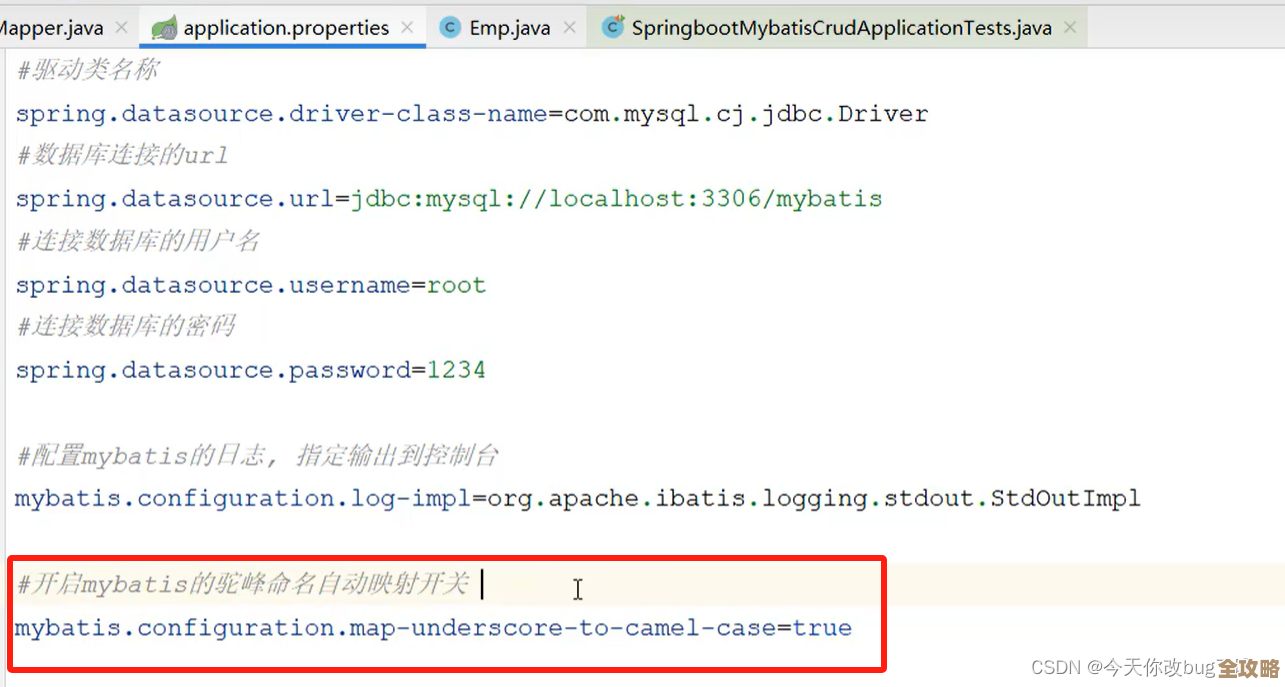Click the mybatis.configuration.log-impl property key
The image size is (1285, 687).
pos(242,498)
